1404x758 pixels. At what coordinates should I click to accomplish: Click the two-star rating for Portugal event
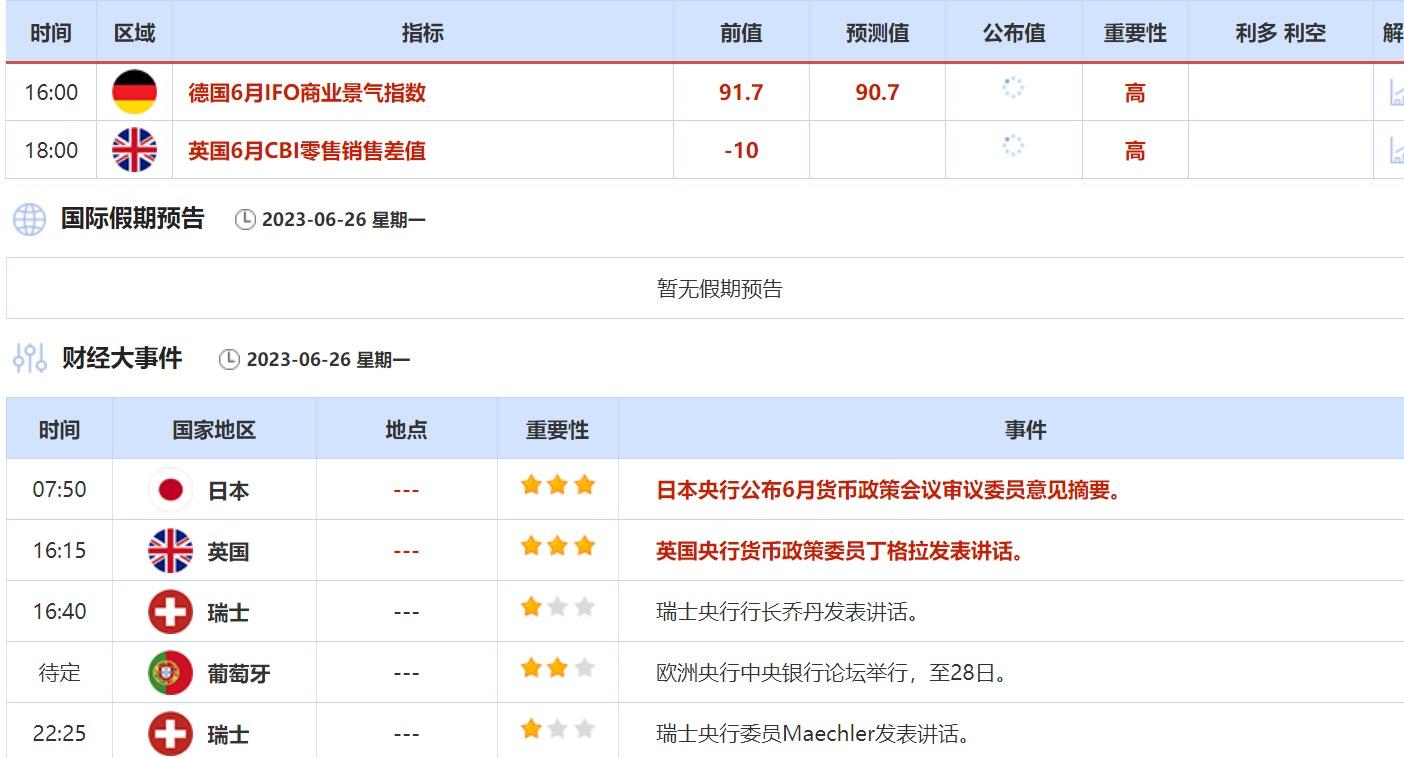pos(557,669)
